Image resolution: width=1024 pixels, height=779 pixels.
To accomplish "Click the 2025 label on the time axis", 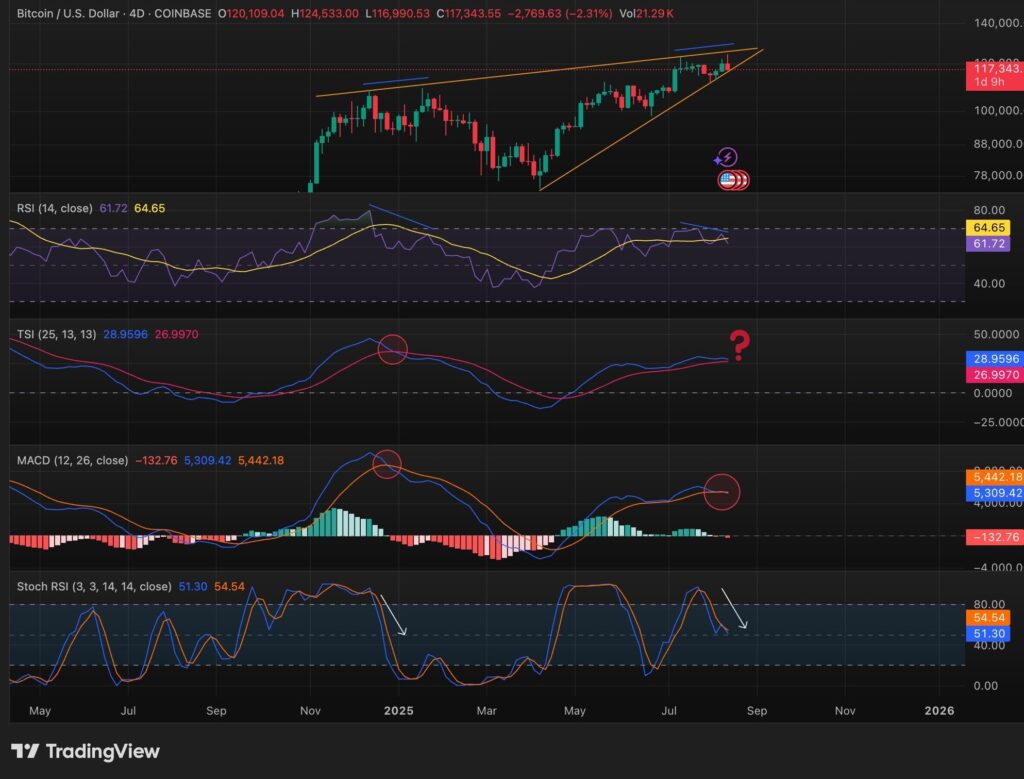I will (398, 710).
